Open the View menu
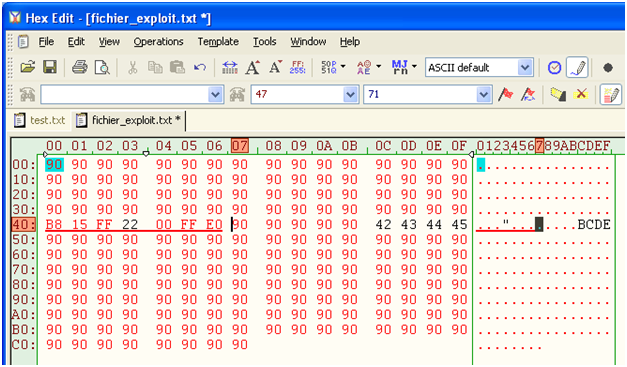Viewport: 627px width, 367px height. pyautogui.click(x=109, y=42)
